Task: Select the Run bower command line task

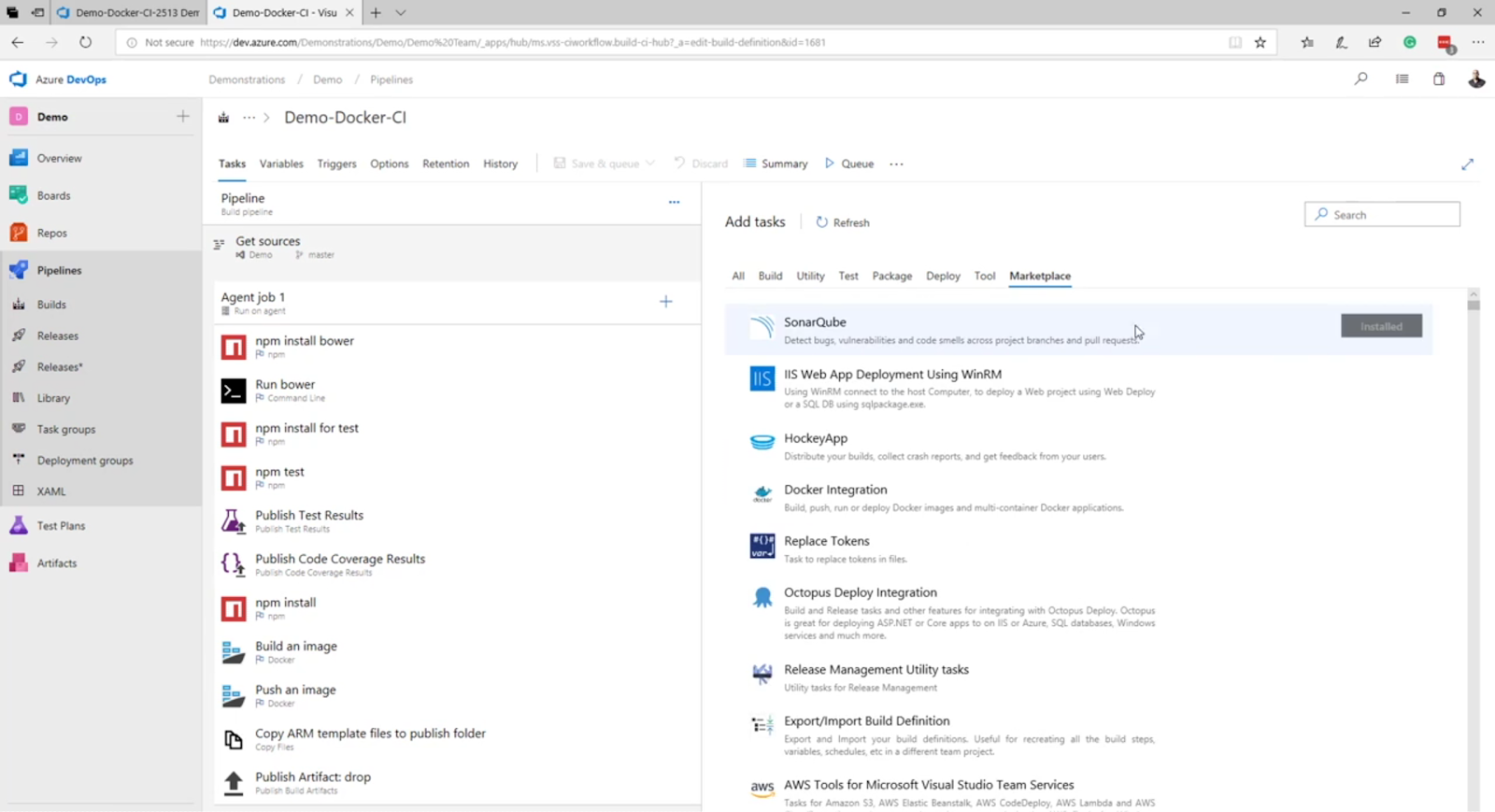Action: click(457, 391)
